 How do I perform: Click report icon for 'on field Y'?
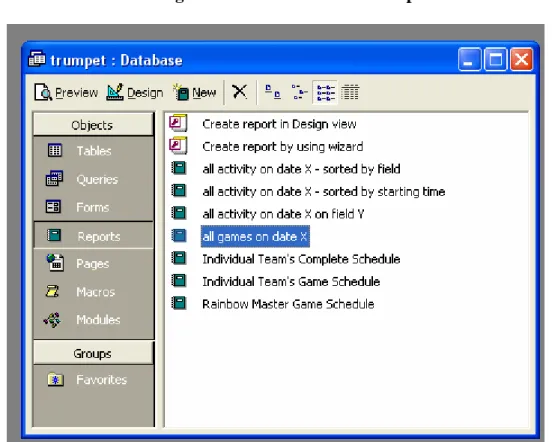pos(178,213)
